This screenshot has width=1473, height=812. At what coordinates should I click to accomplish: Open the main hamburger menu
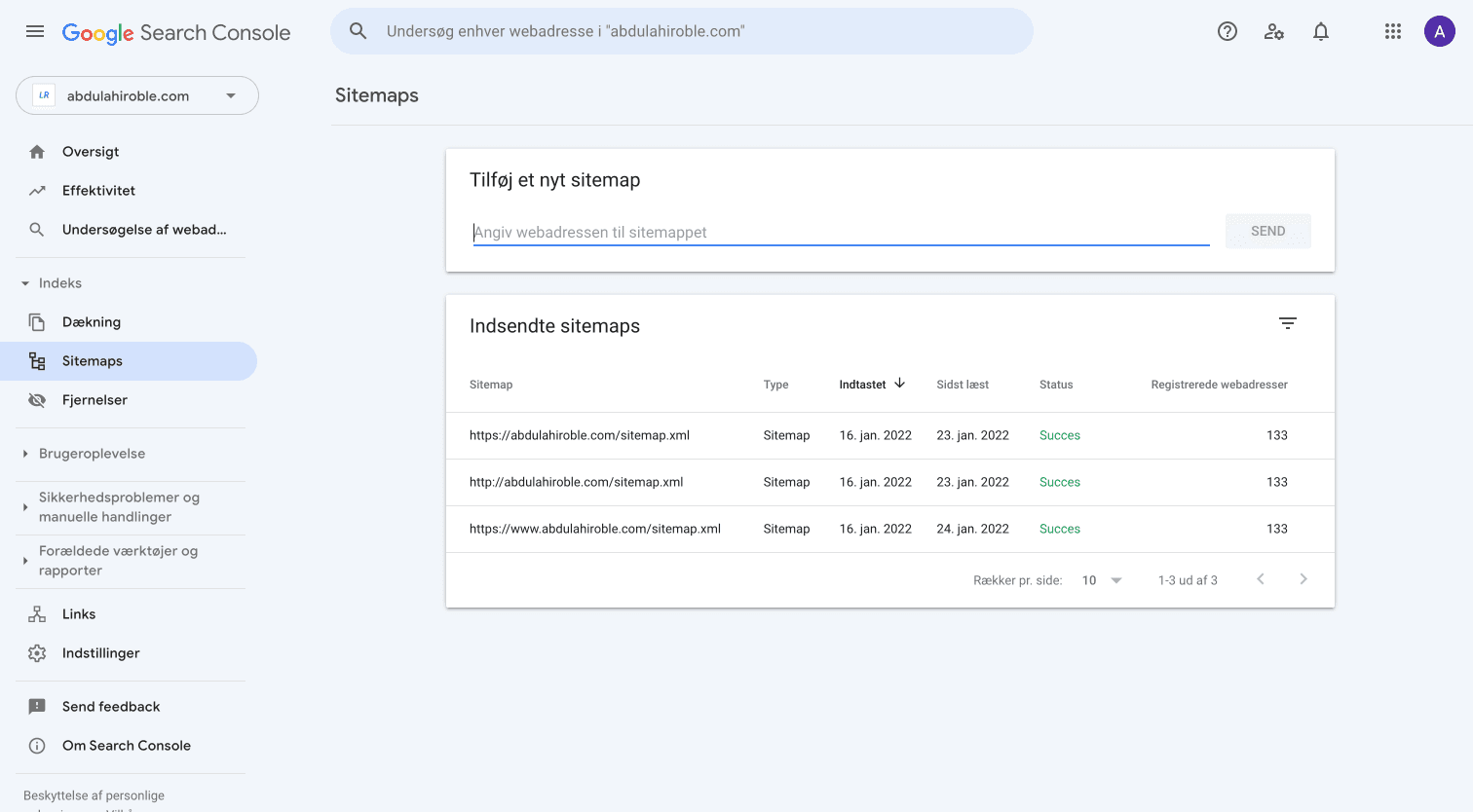coord(35,31)
